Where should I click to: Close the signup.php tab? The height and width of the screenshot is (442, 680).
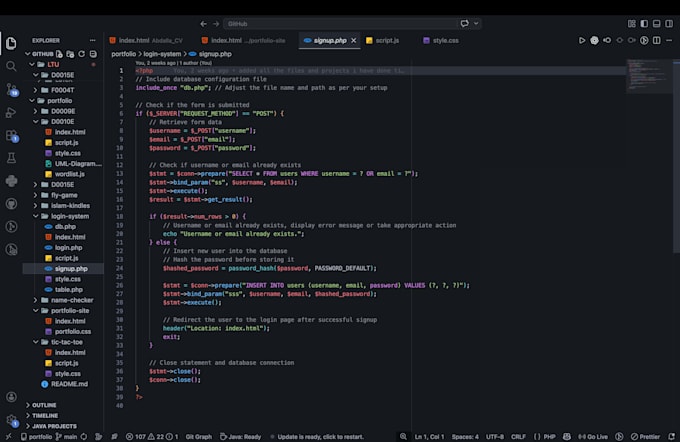point(353,40)
